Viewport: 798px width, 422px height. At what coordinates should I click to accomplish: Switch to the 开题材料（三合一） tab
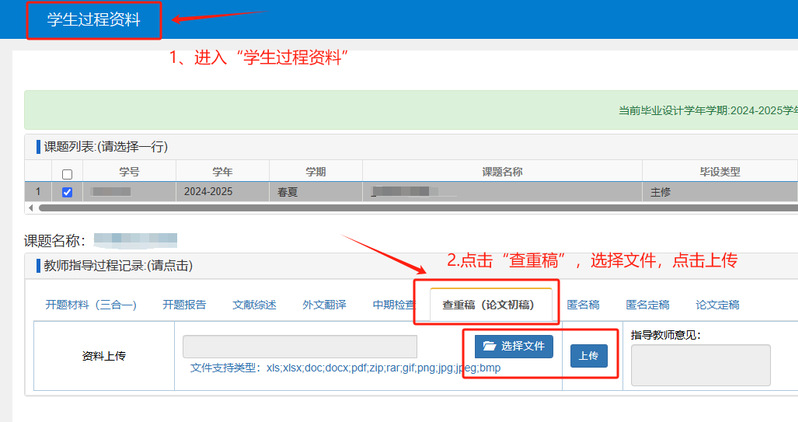pyautogui.click(x=91, y=305)
